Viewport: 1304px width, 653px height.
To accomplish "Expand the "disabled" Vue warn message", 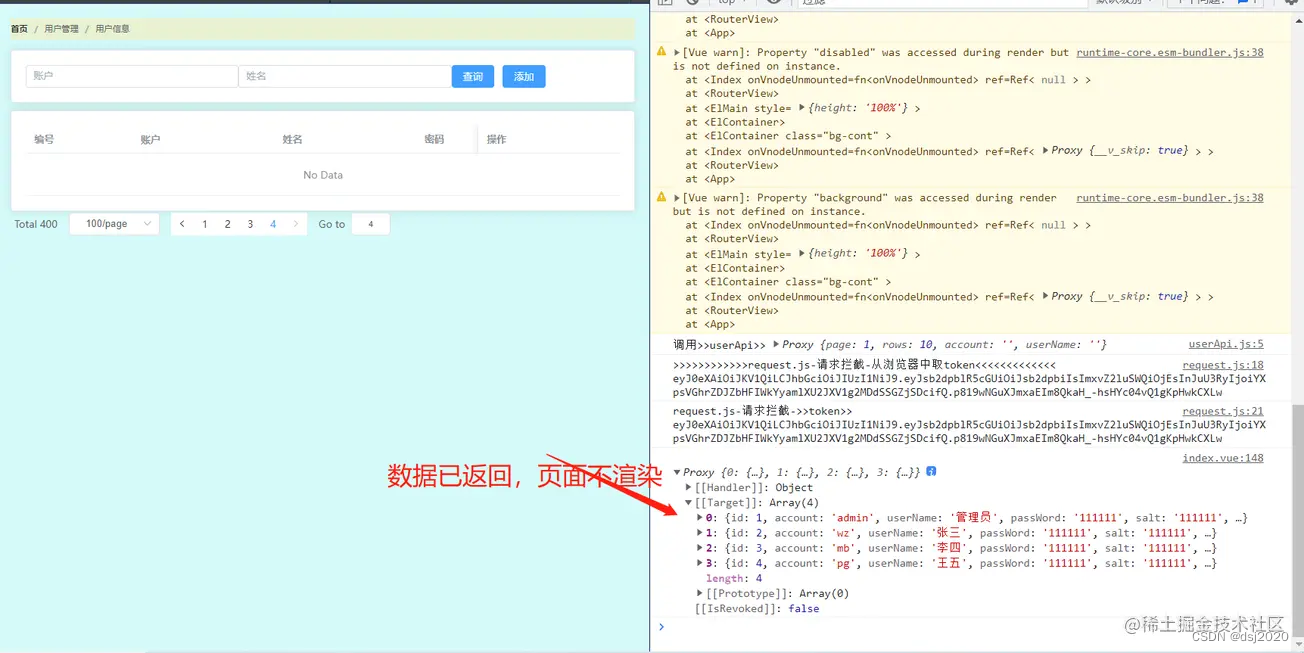I will (678, 53).
